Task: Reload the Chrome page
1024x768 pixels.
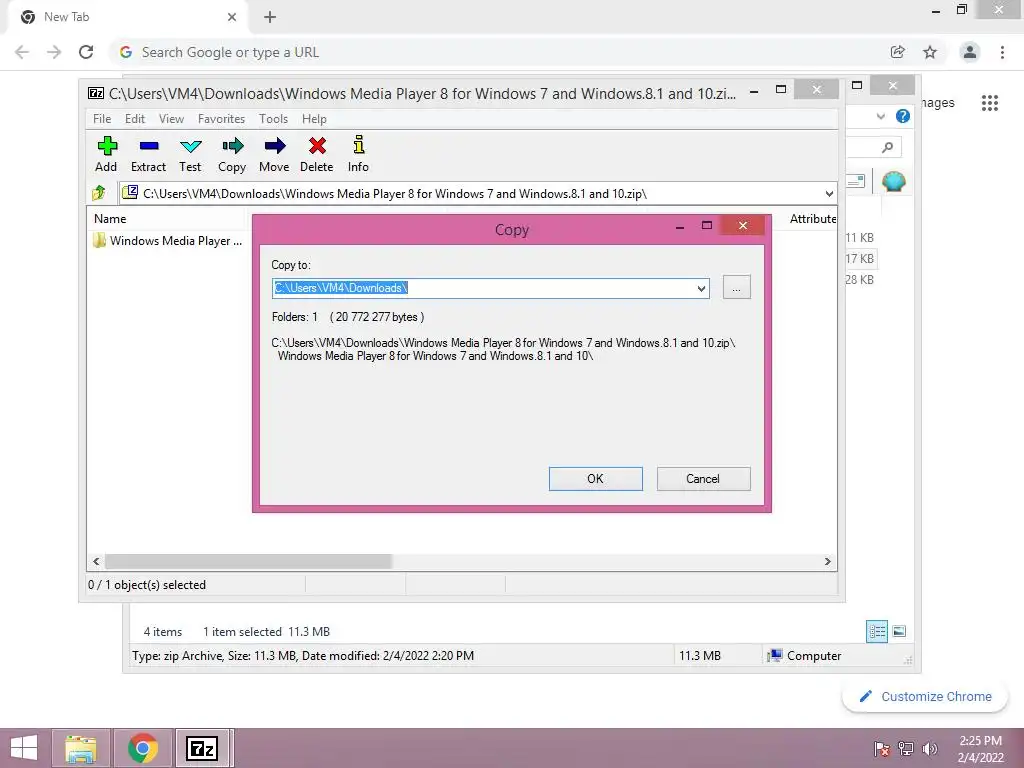Action: click(86, 52)
